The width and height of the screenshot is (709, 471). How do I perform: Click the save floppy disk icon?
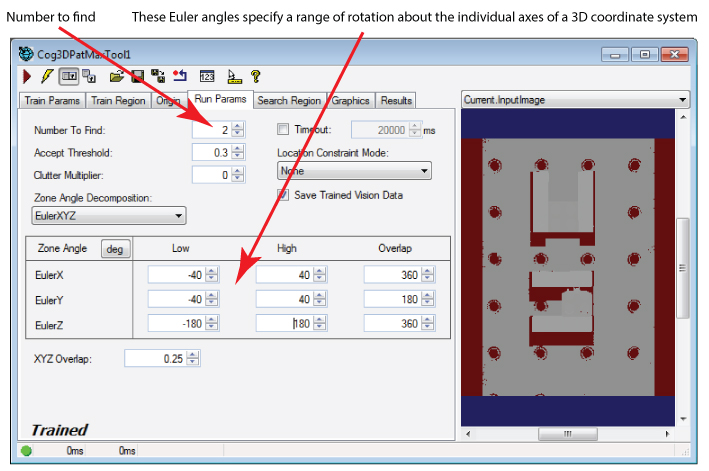[x=137, y=76]
